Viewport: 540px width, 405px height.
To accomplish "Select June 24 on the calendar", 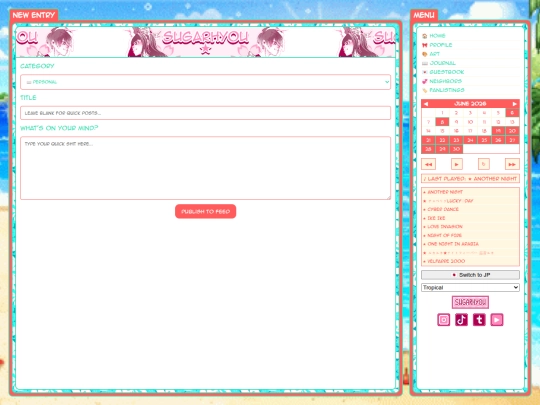I will pos(470,140).
